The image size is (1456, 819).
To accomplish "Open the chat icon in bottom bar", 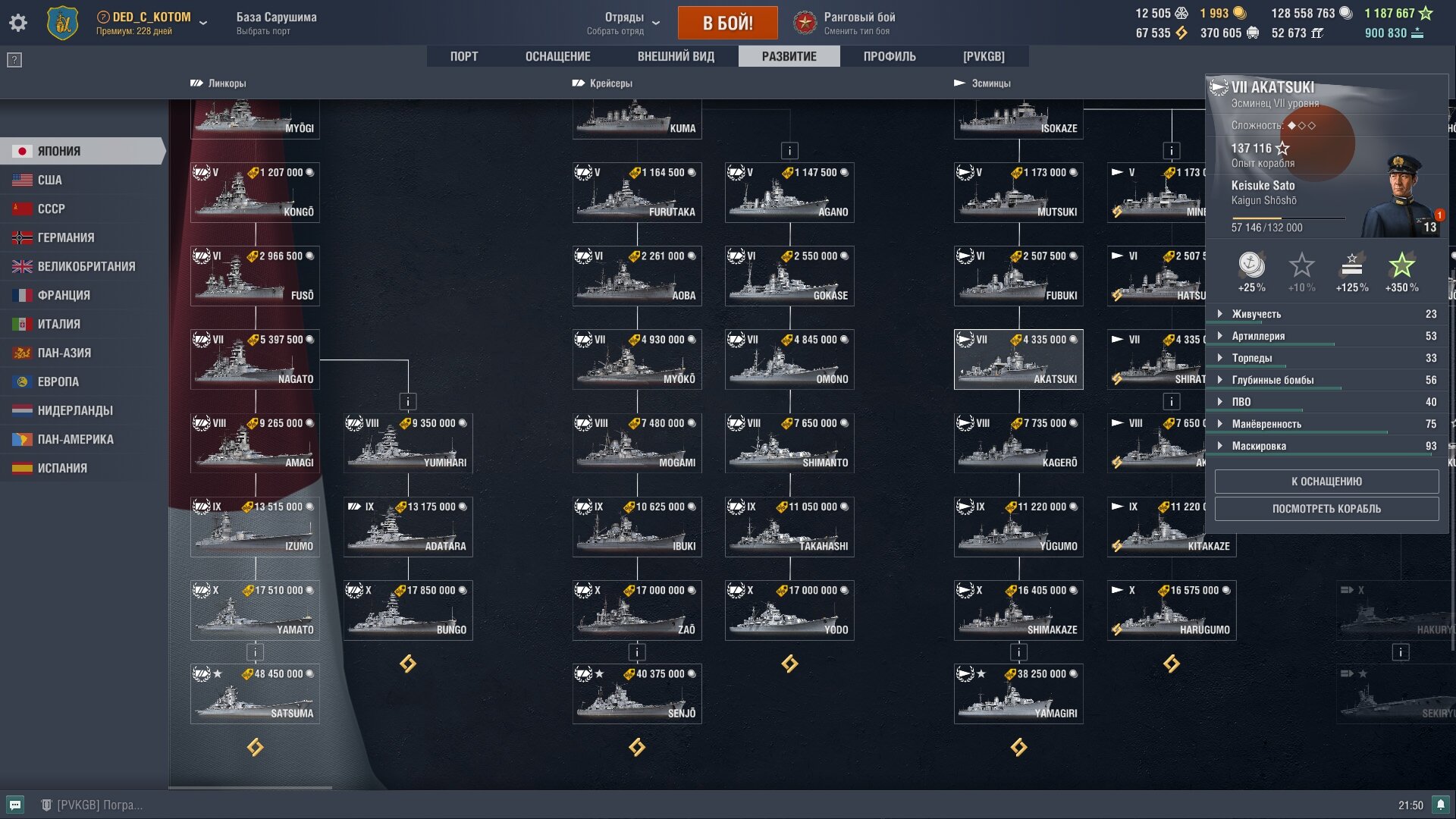I will click(x=15, y=805).
